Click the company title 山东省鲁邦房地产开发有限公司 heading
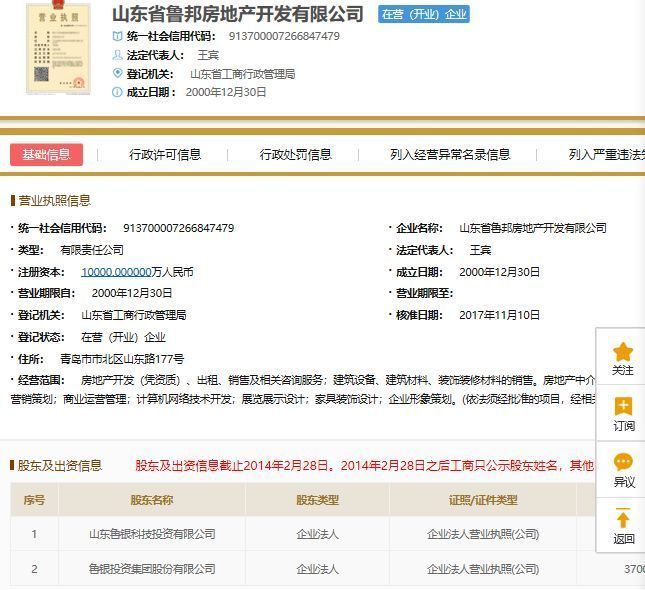The height and width of the screenshot is (590, 645). (x=237, y=14)
